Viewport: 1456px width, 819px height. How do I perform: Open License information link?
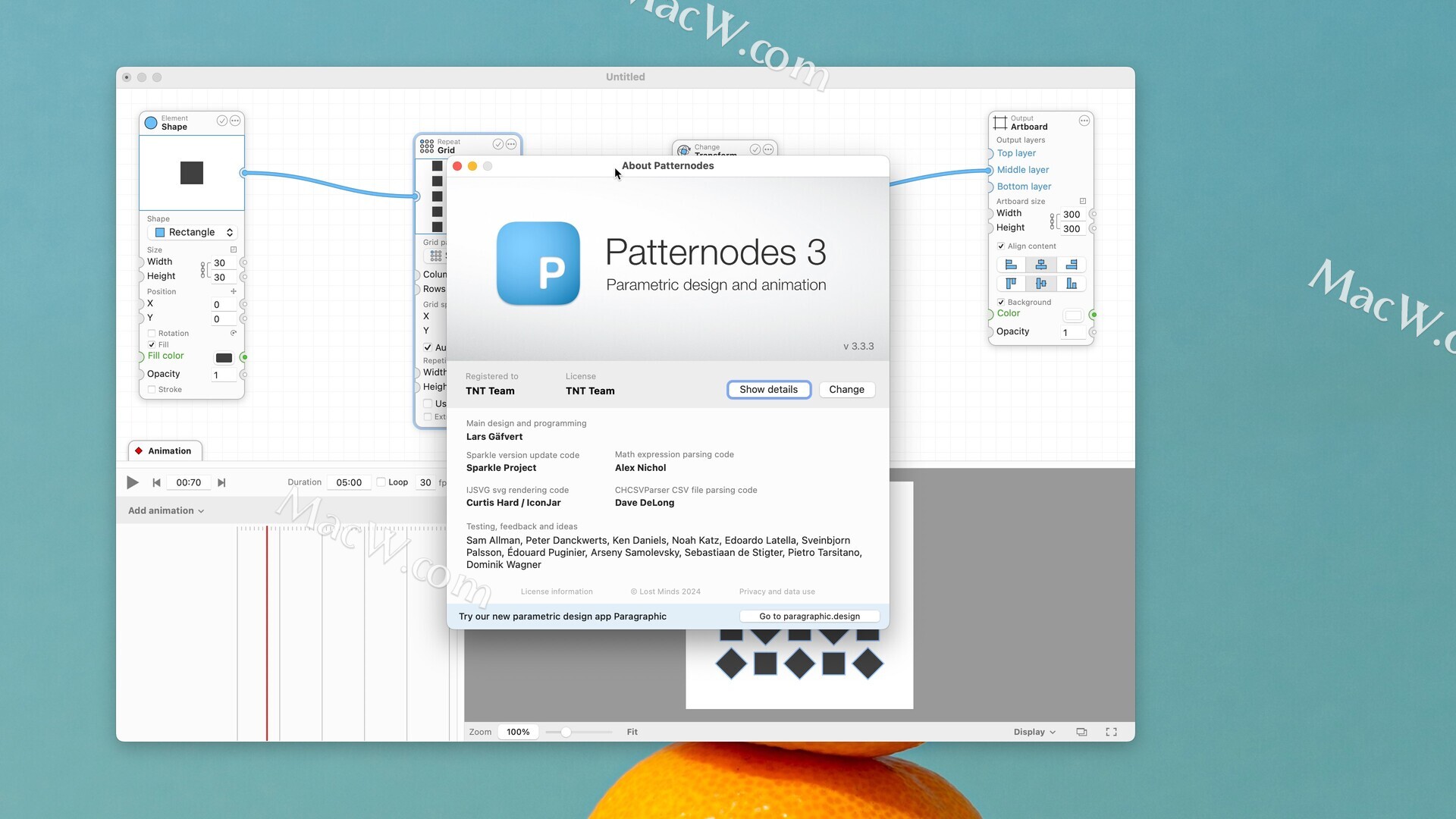point(557,591)
